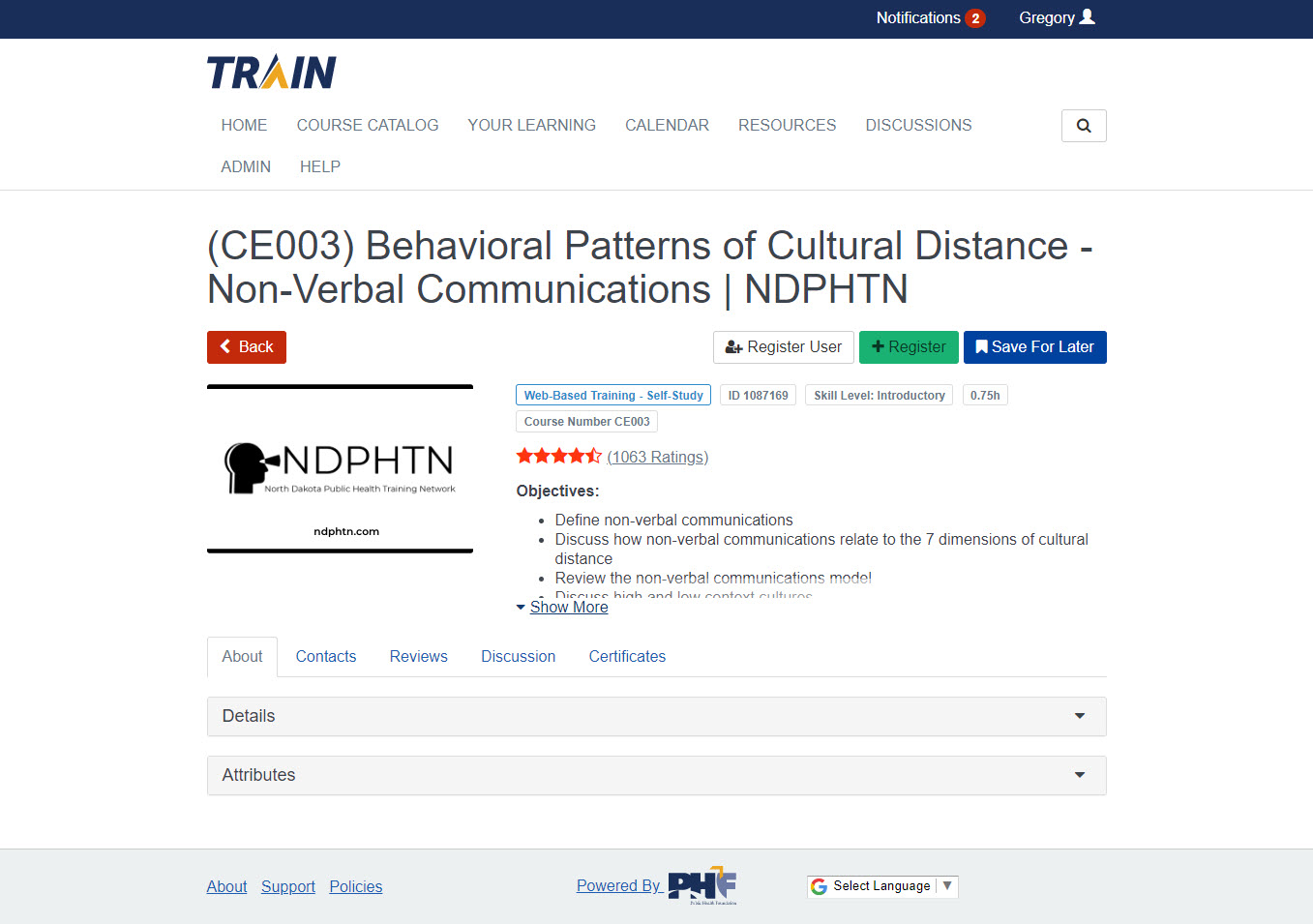Image resolution: width=1313 pixels, height=924 pixels.
Task: Click the star rating icons
Action: pyautogui.click(x=558, y=456)
